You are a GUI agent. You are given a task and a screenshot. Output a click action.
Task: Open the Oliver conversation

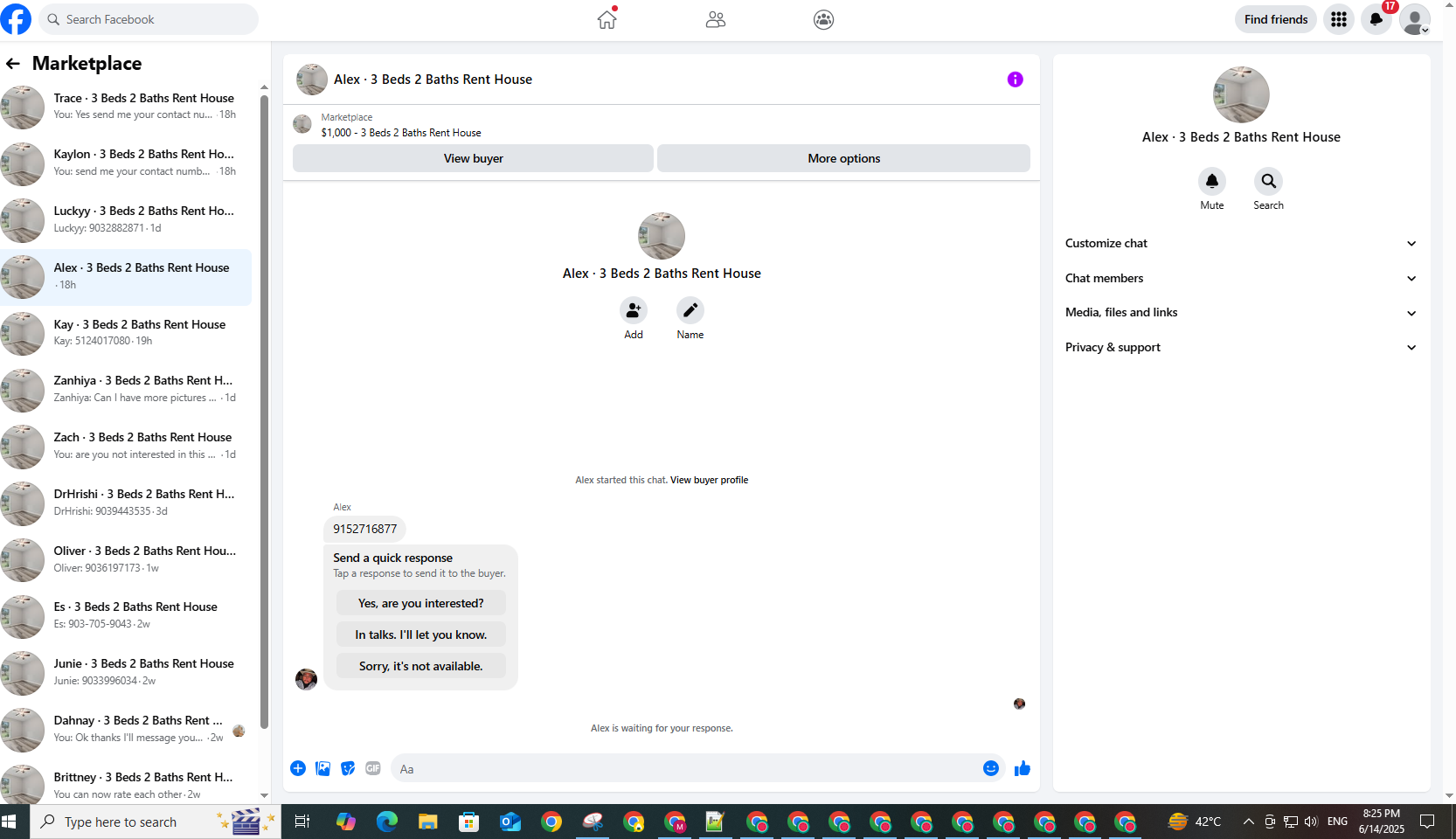[x=127, y=560]
